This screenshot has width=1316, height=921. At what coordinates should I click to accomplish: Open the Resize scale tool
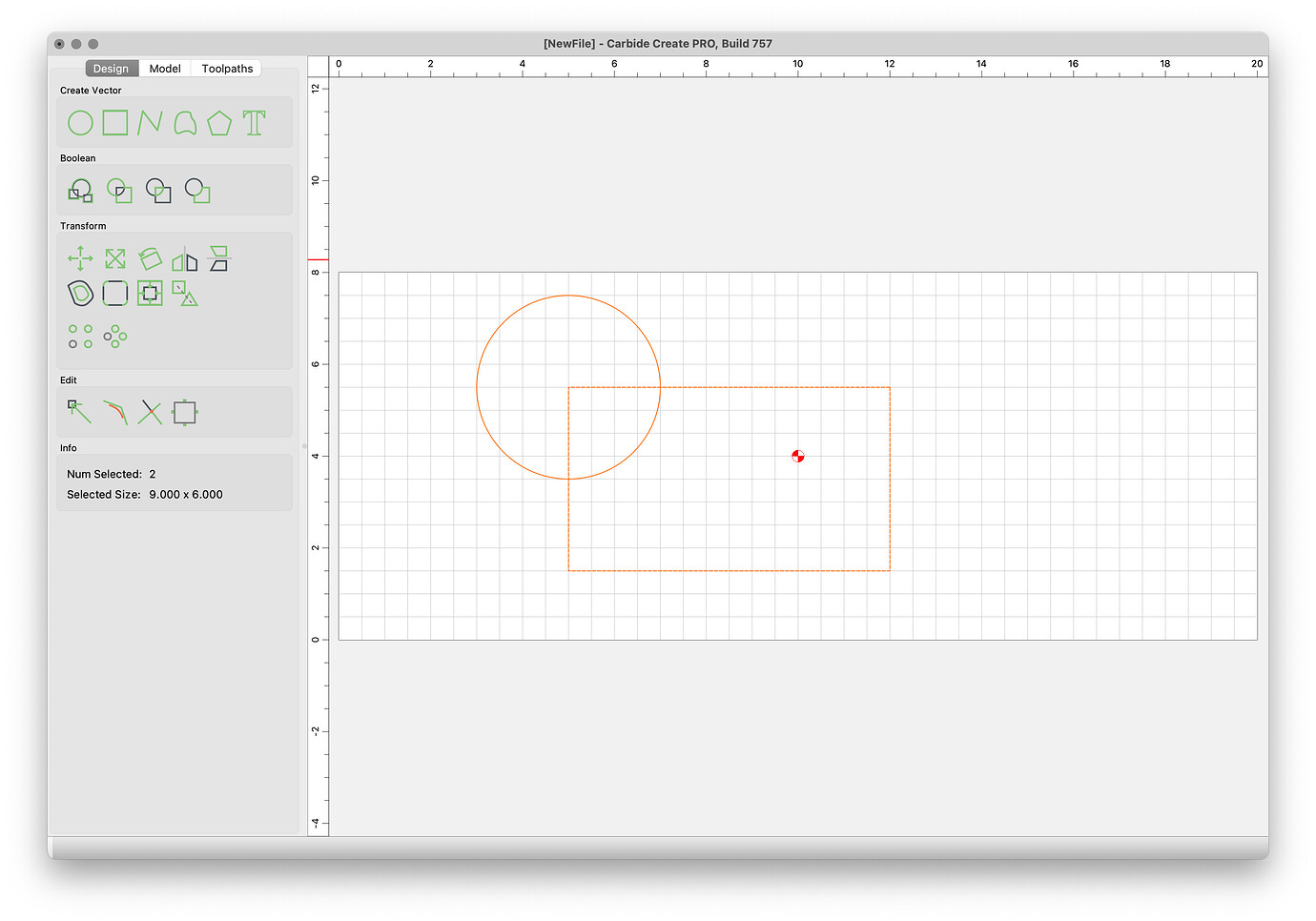[x=115, y=258]
